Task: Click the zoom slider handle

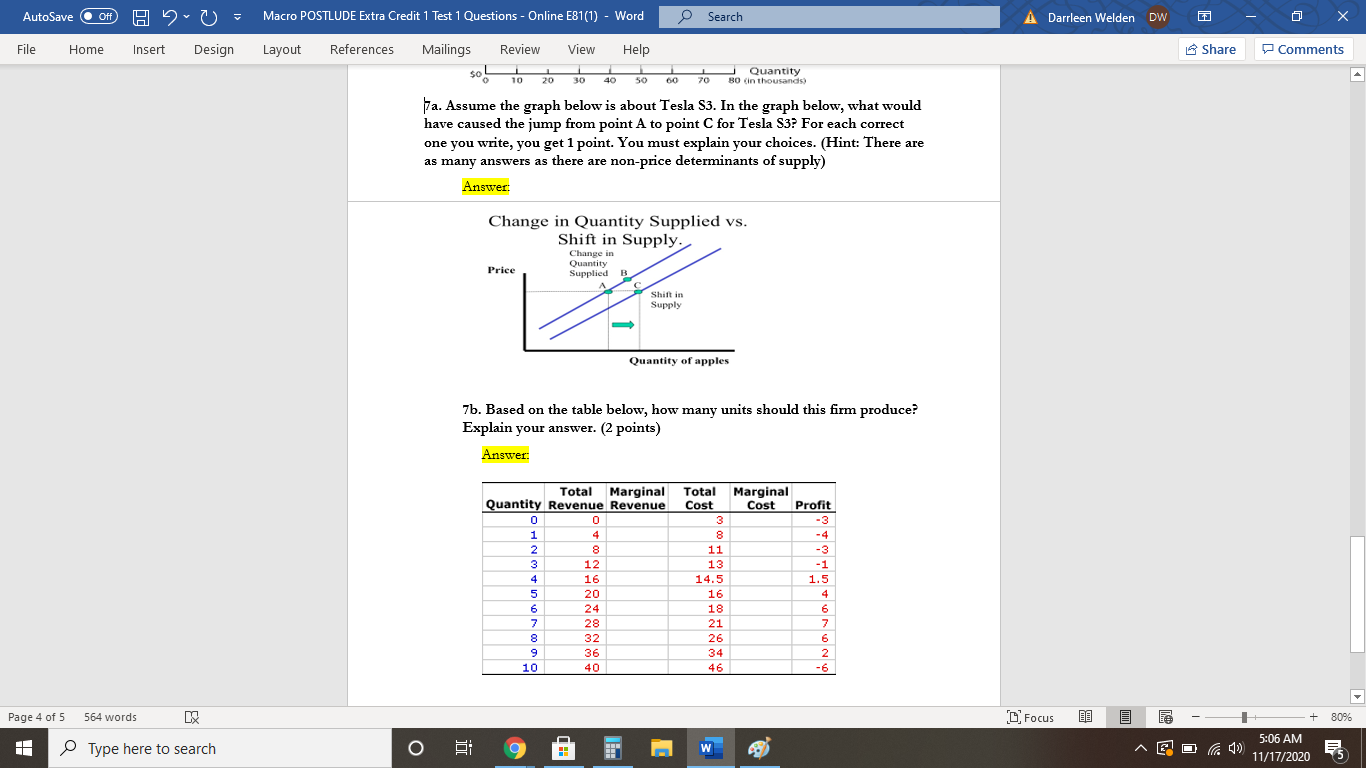Action: pyautogui.click(x=1242, y=717)
